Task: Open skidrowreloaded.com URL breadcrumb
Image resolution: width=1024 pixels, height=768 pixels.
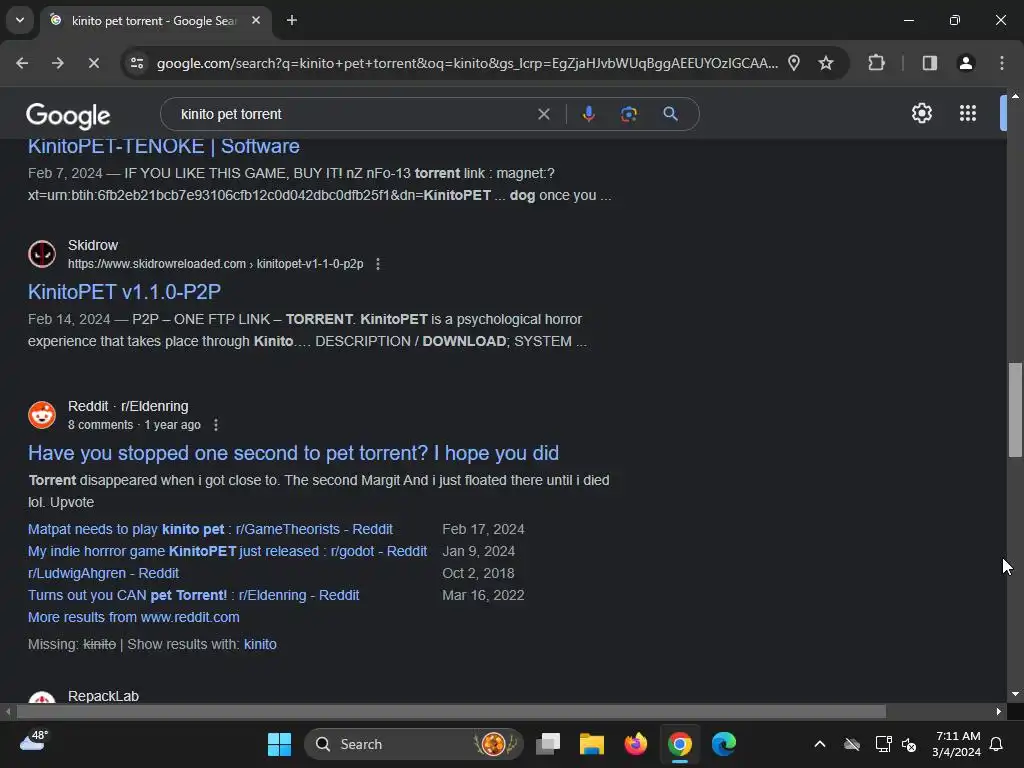Action: 216,264
